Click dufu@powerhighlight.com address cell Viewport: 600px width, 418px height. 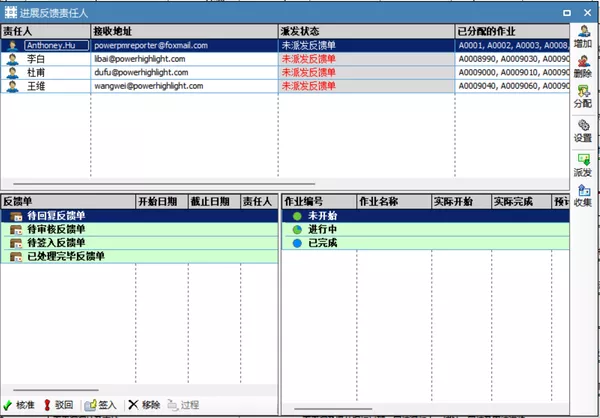pyautogui.click(x=184, y=73)
